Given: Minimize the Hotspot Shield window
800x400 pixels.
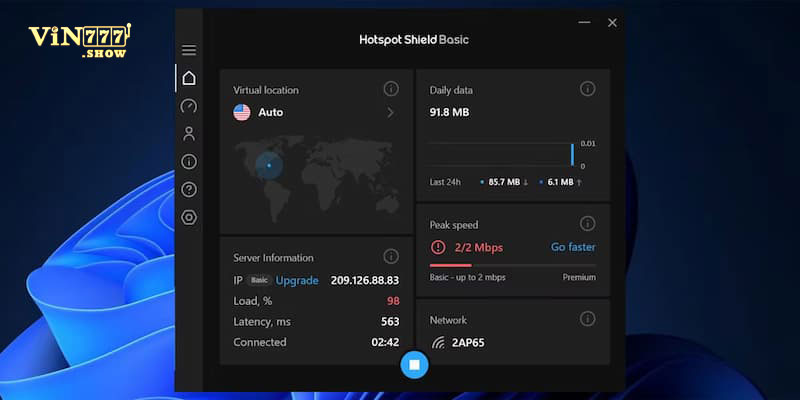Looking at the screenshot, I should click(584, 22).
